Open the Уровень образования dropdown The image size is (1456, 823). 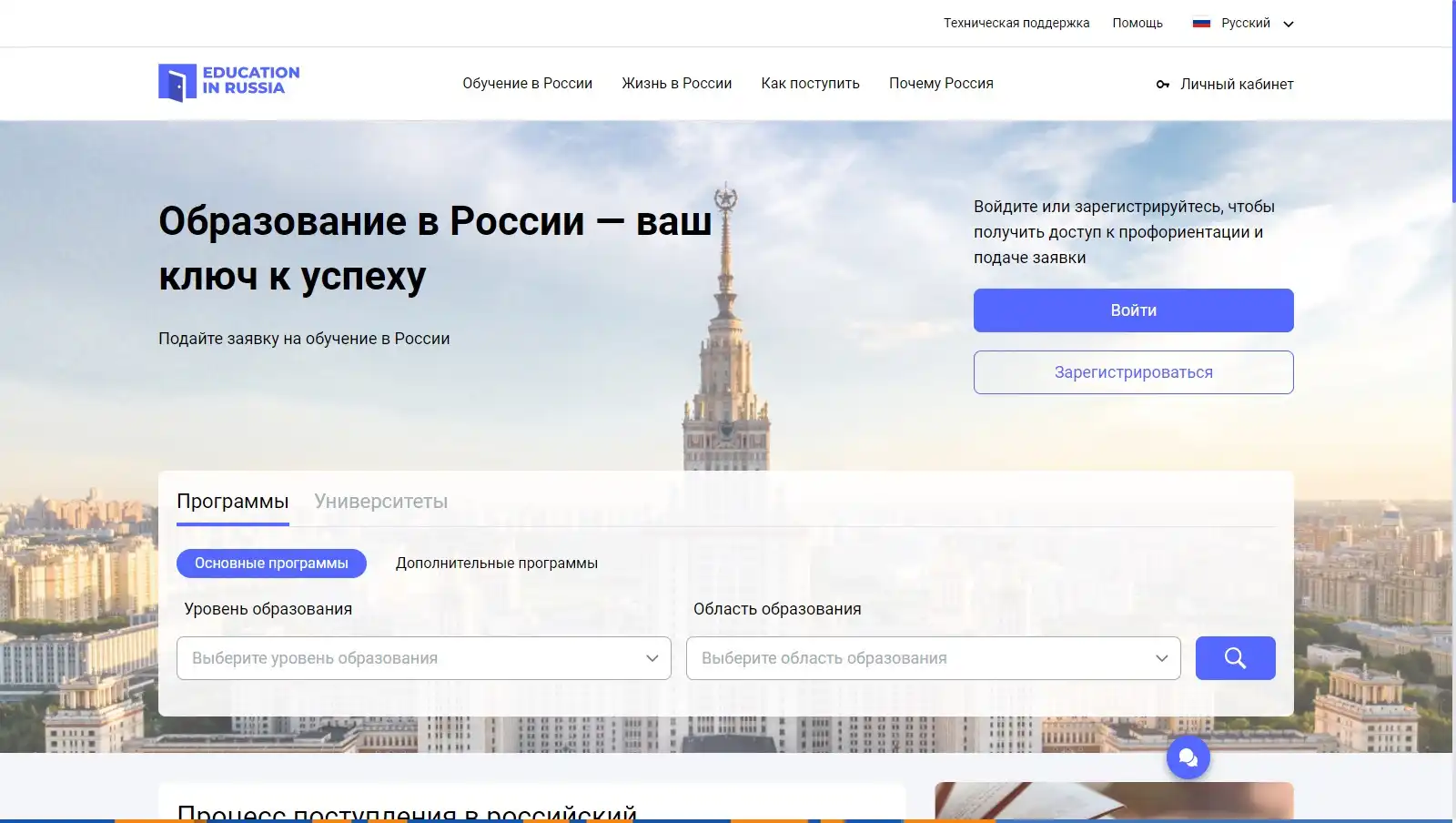click(x=423, y=658)
